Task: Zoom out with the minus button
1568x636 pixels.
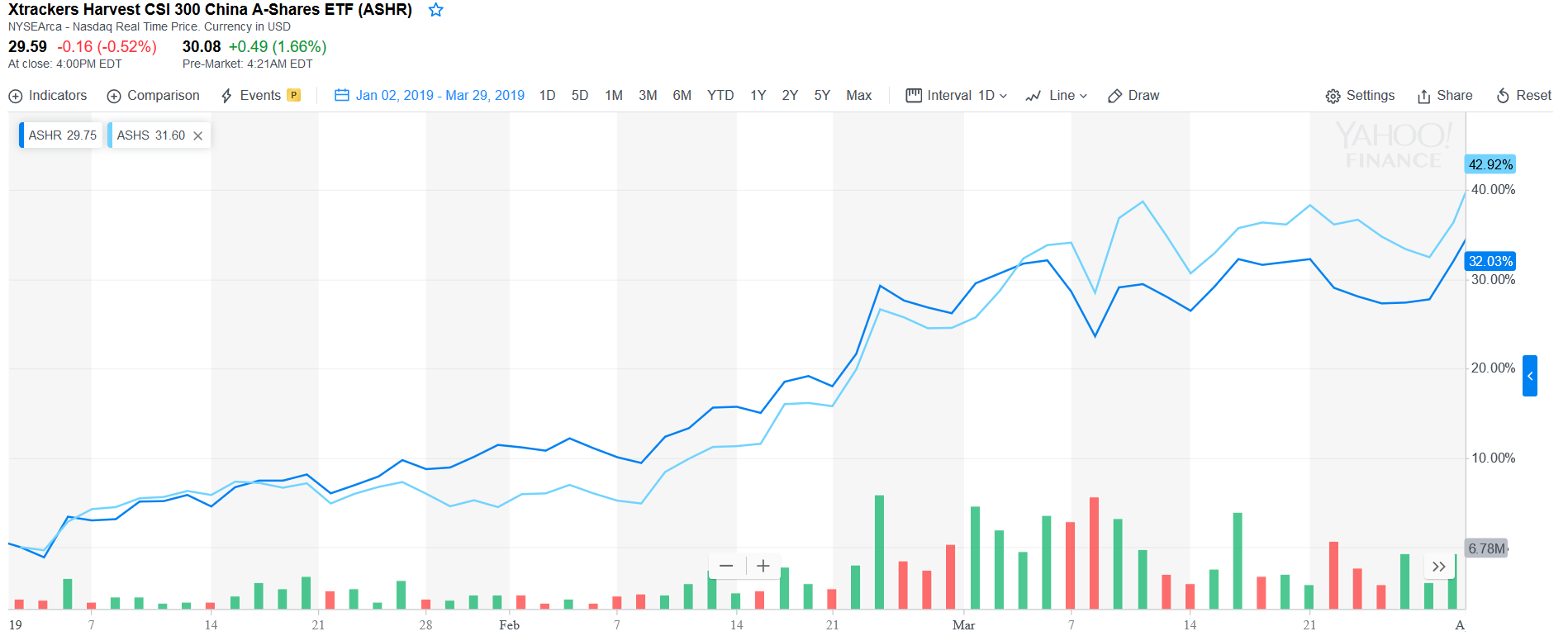Action: (x=726, y=566)
